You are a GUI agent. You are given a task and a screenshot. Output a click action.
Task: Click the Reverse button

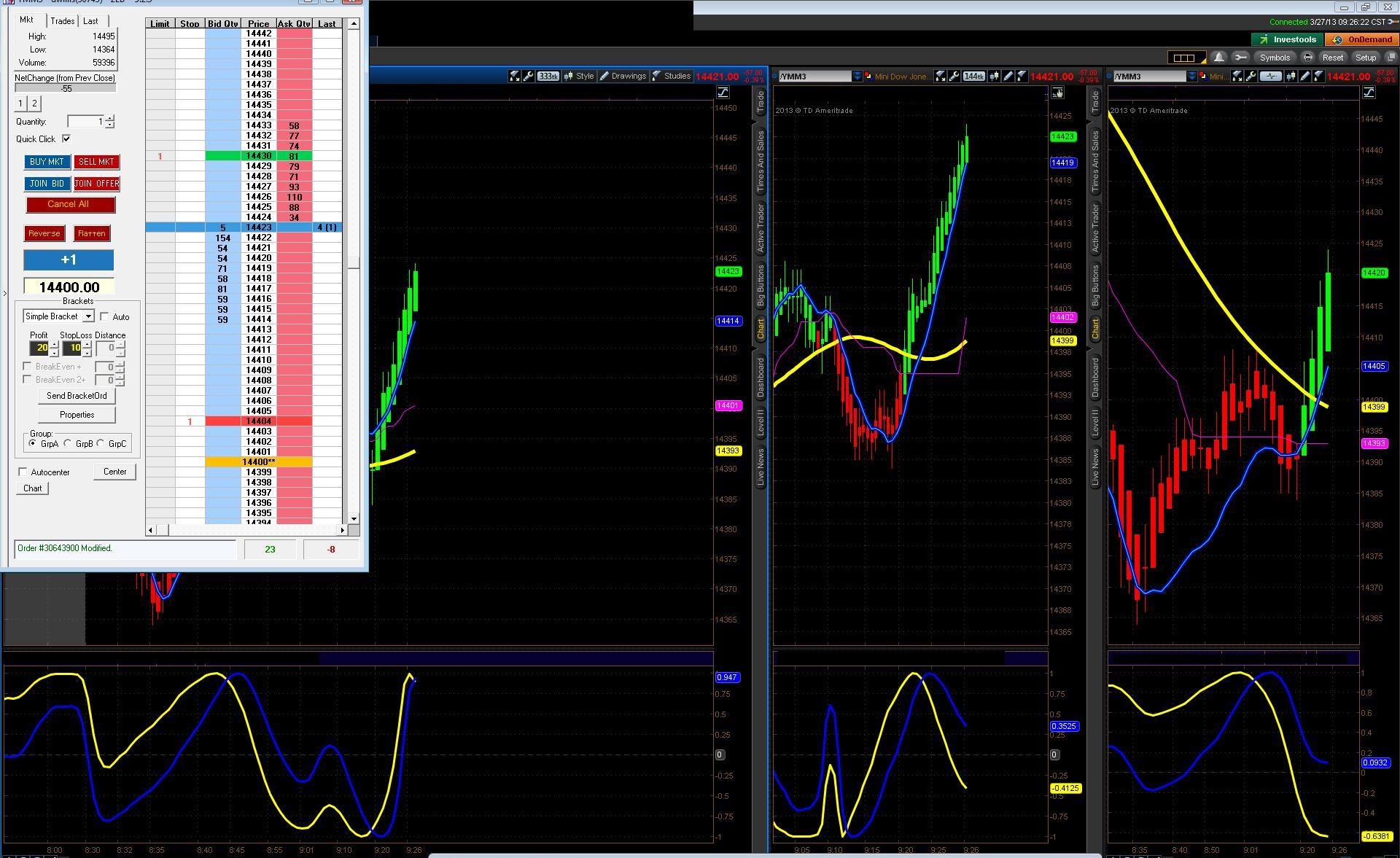point(44,233)
